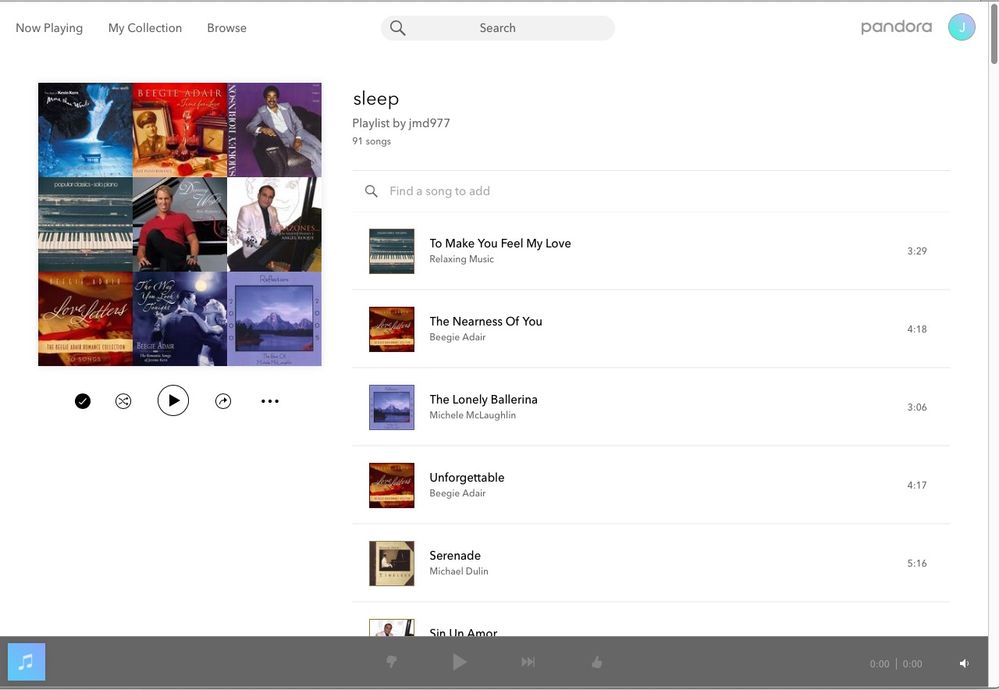Select song 'The Lonely Ballerina'
Viewport: 999px width, 690px height.
point(483,399)
